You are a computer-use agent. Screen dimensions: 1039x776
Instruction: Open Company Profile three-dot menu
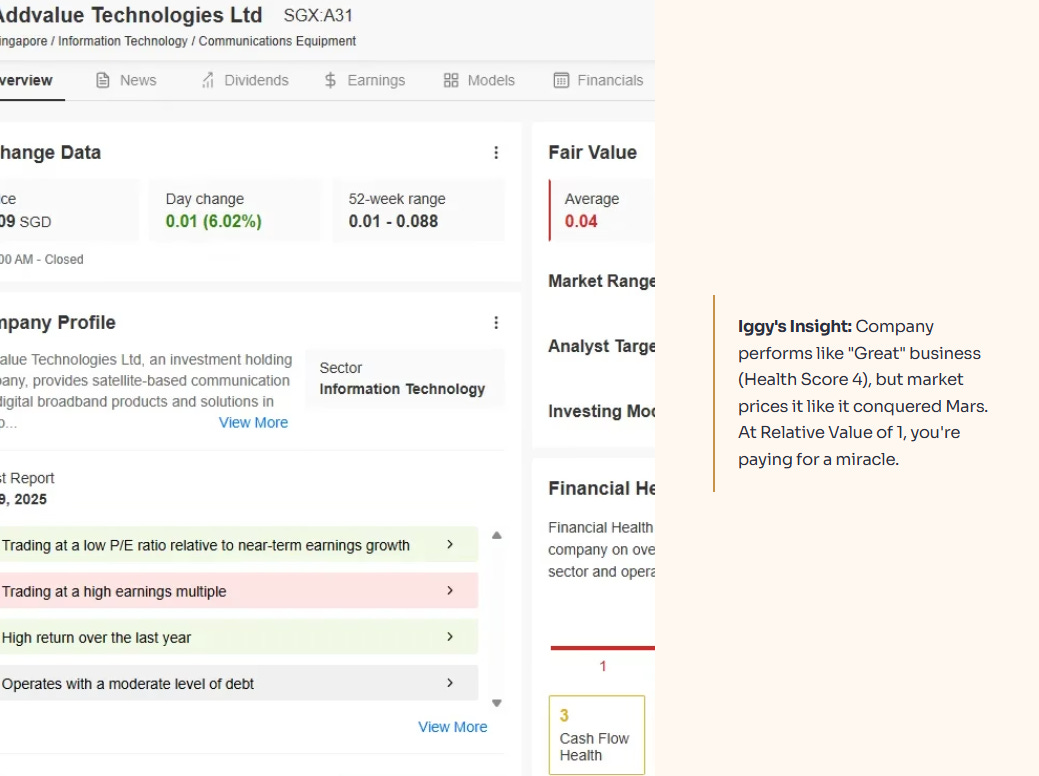496,323
